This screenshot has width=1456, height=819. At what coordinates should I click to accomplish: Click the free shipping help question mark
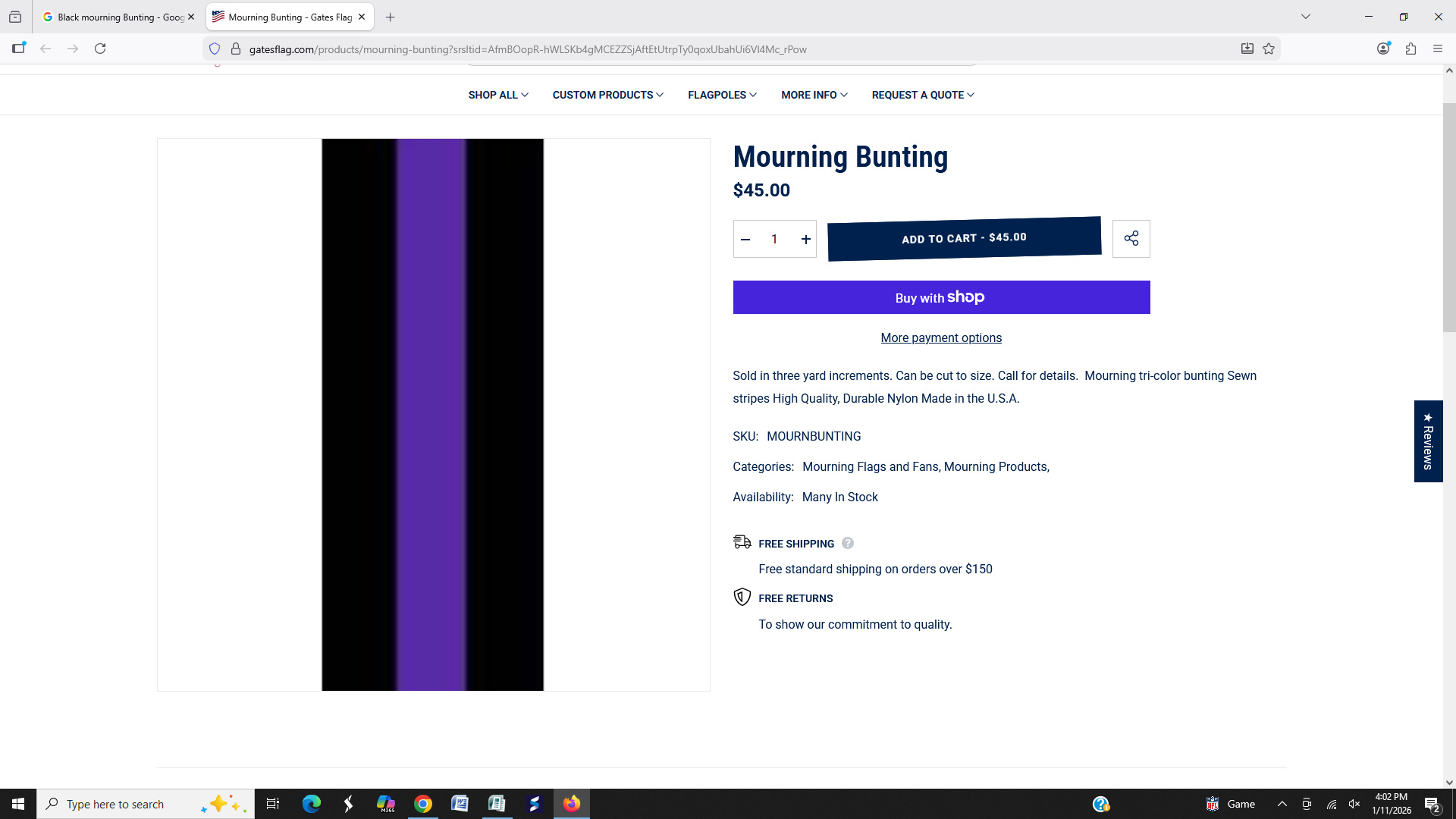pyautogui.click(x=848, y=543)
